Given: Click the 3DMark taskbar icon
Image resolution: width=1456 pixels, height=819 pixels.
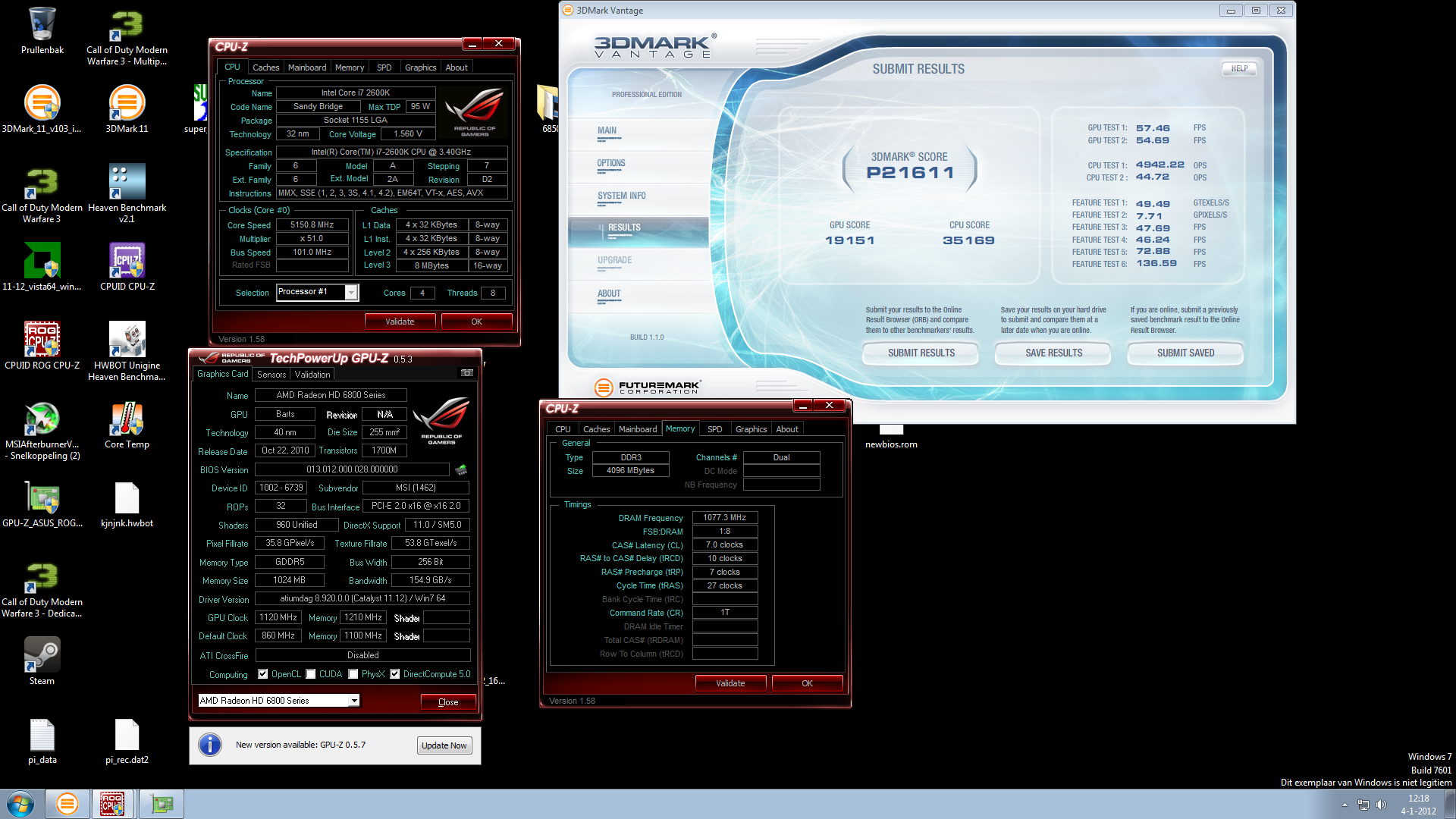Looking at the screenshot, I should click(67, 804).
